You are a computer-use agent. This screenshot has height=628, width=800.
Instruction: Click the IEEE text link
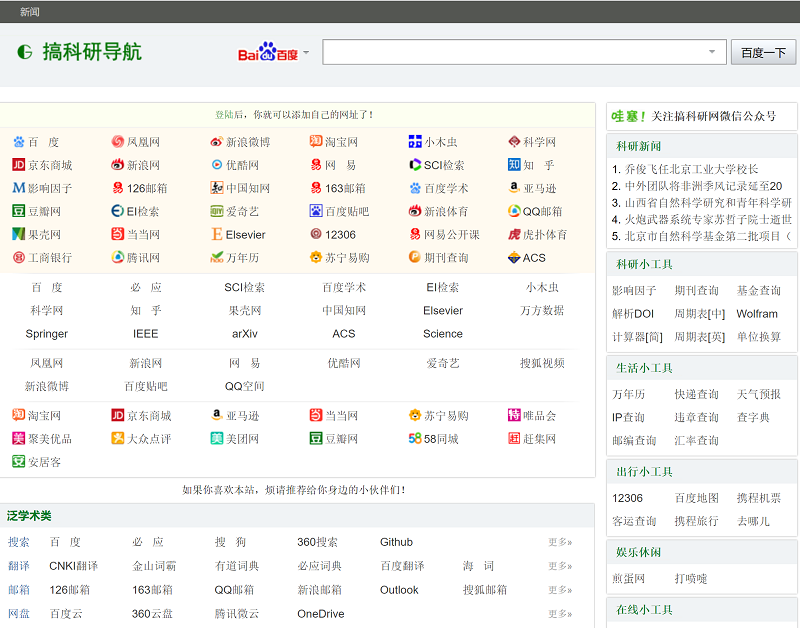[x=145, y=334]
